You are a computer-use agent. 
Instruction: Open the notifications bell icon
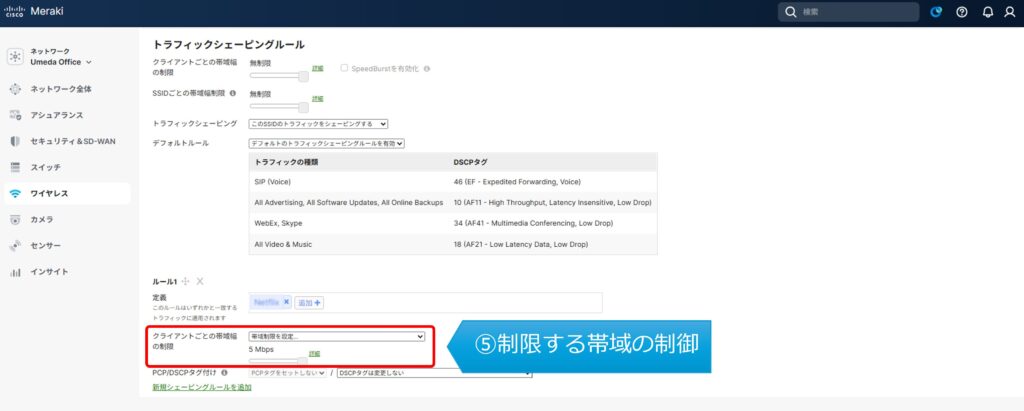point(987,12)
